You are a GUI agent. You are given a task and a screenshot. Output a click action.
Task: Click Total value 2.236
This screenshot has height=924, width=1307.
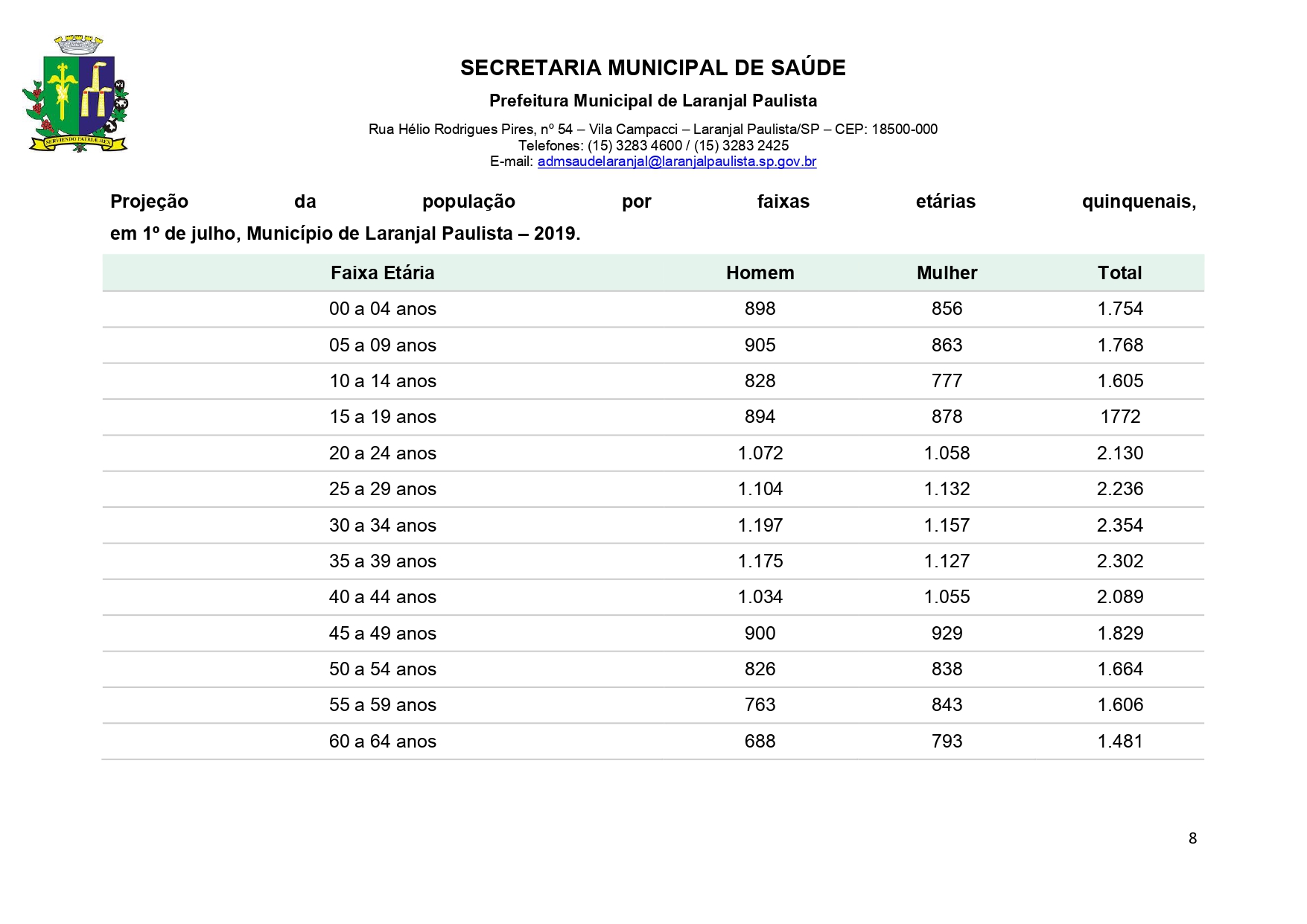click(1120, 489)
